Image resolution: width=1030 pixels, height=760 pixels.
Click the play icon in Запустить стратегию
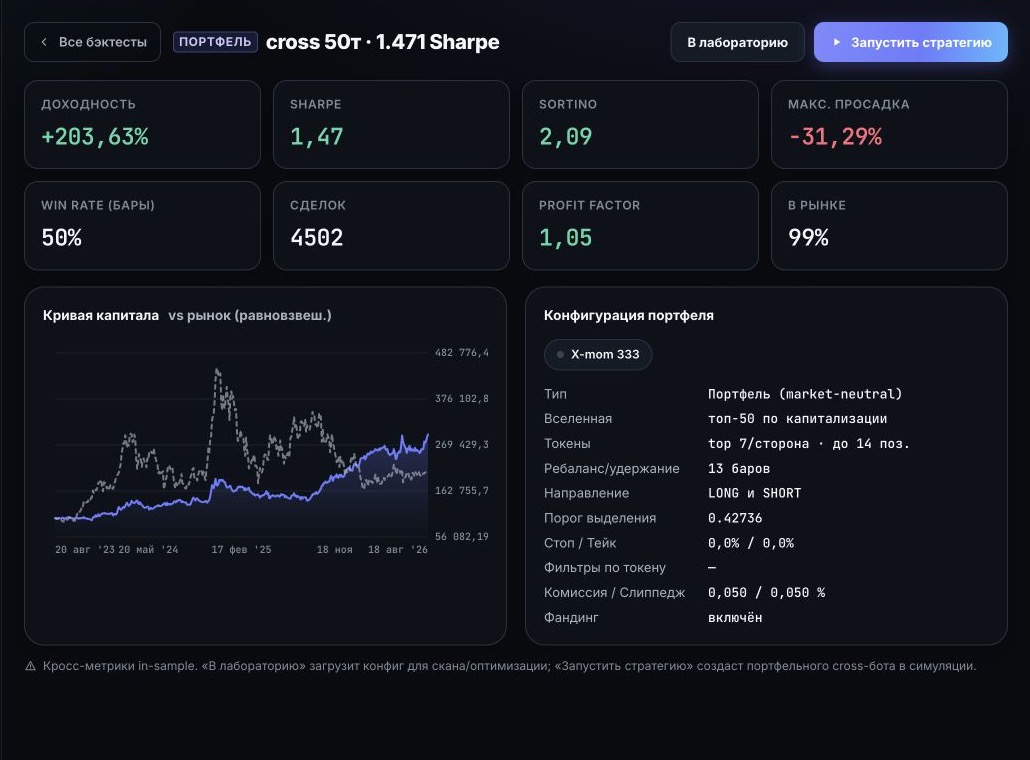836,42
